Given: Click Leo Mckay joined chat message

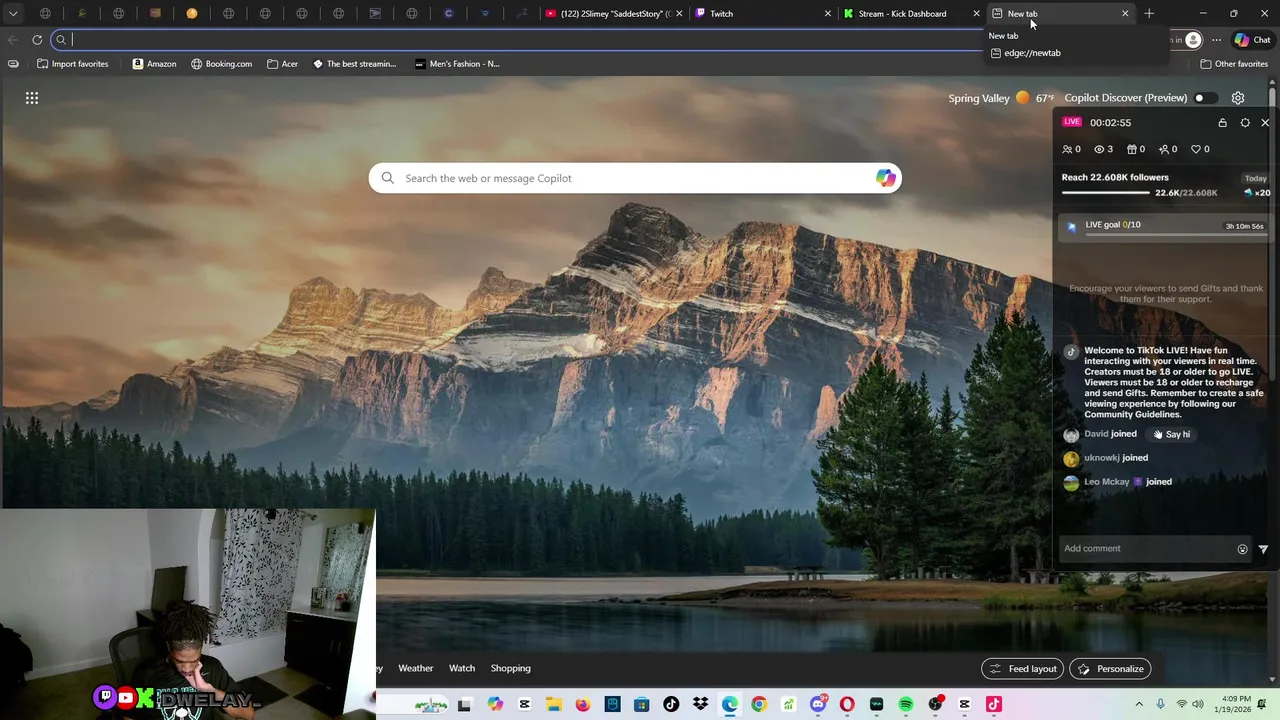Looking at the screenshot, I should point(1117,482).
